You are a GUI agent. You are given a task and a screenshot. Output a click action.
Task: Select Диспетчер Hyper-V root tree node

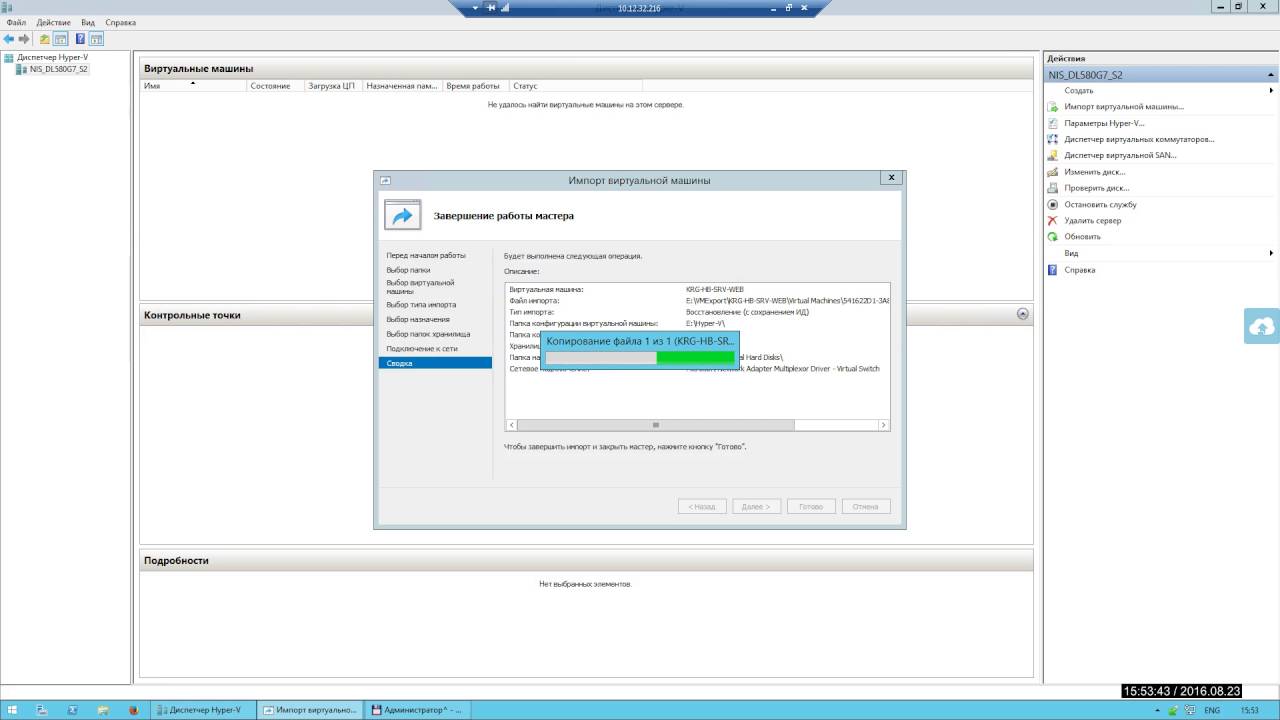(52, 57)
